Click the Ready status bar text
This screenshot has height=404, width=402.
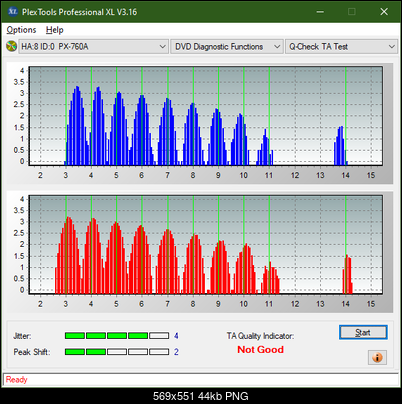(16, 379)
